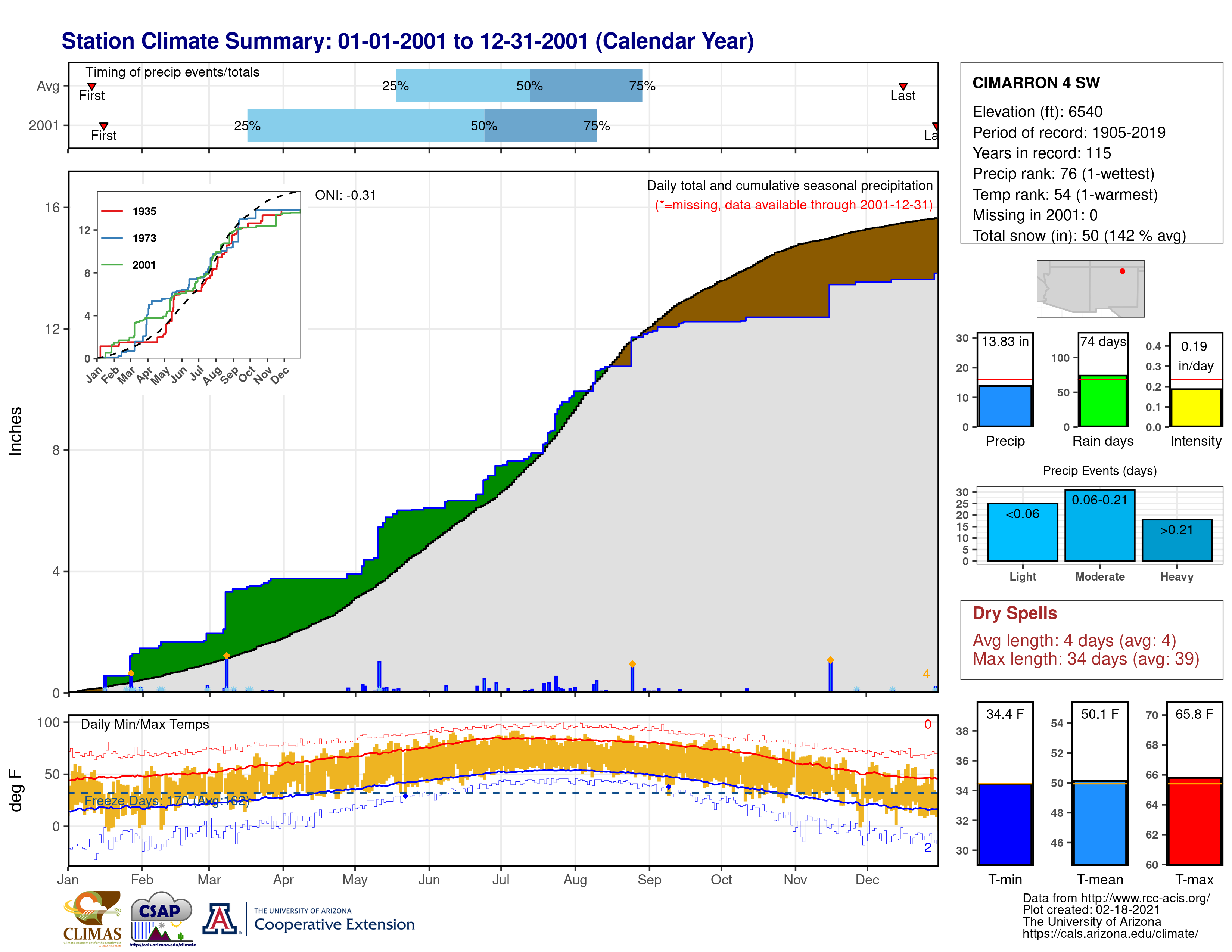Click the blue '2' count in temperature panel
The image size is (1232, 952).
[x=927, y=847]
